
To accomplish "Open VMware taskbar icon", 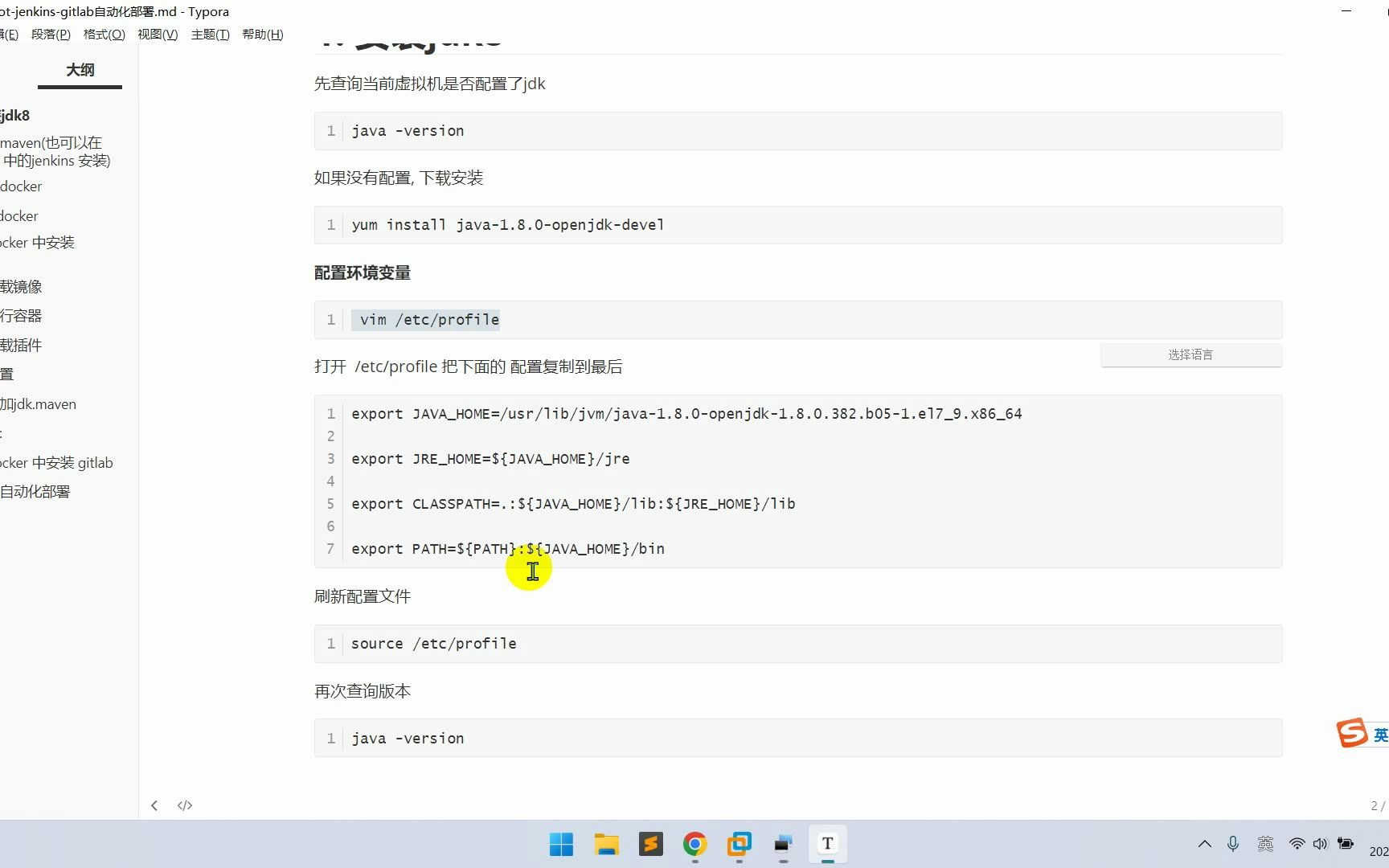I will pyautogui.click(x=740, y=844).
